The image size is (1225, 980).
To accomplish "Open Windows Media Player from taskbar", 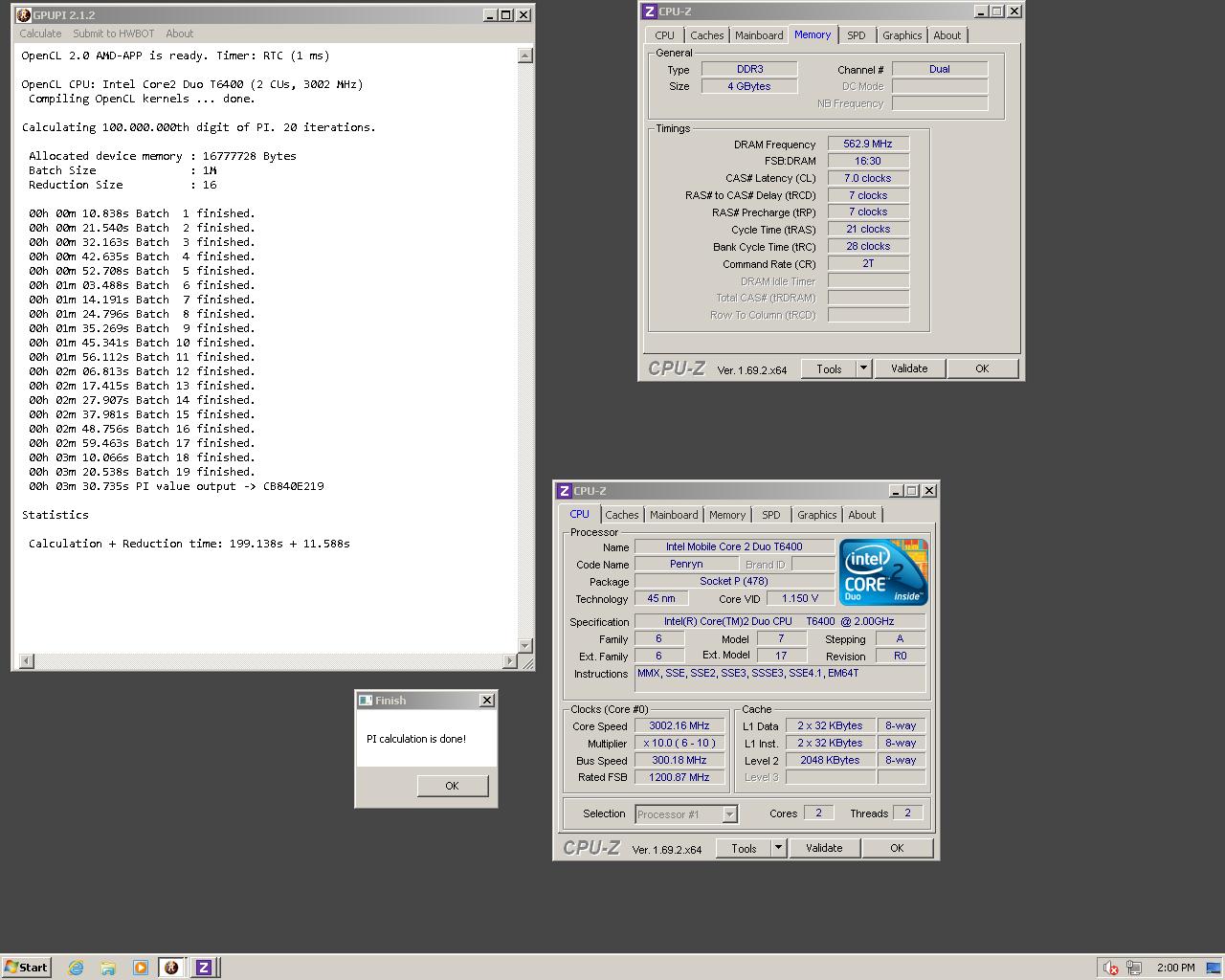I will [x=141, y=968].
